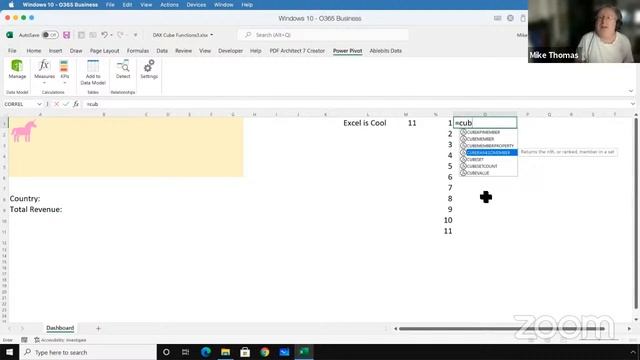This screenshot has width=640, height=360.
Task: Open File Explorer from taskbar
Action: [225, 352]
